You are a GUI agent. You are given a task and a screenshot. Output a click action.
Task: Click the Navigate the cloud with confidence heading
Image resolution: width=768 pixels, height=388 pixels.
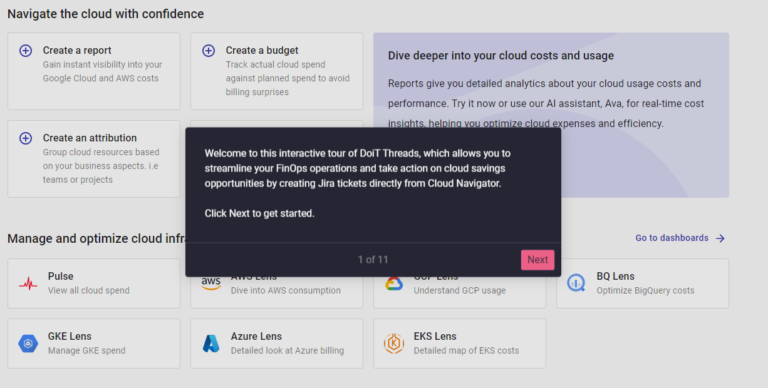tap(105, 14)
